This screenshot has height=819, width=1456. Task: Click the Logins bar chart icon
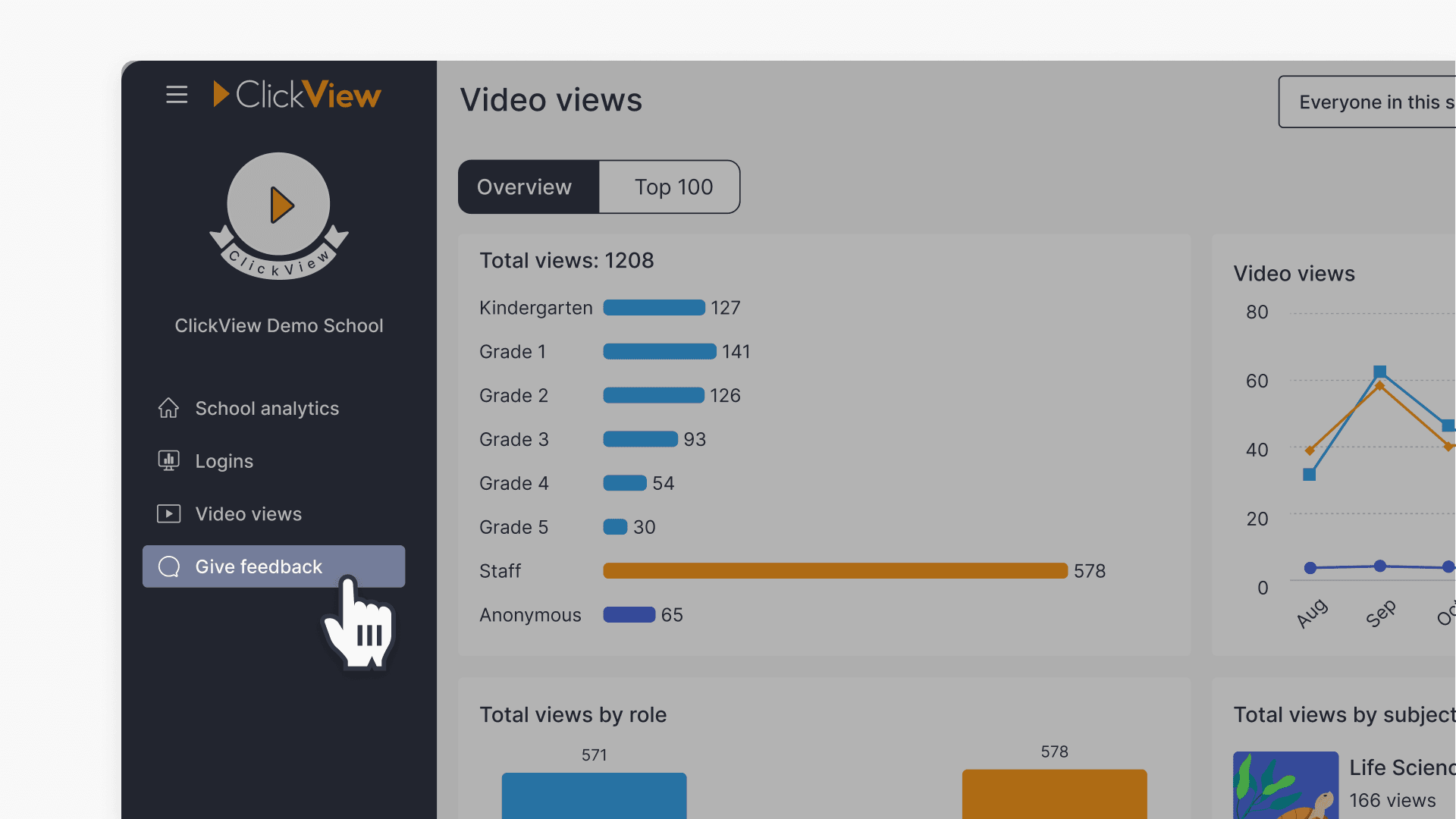(x=168, y=460)
